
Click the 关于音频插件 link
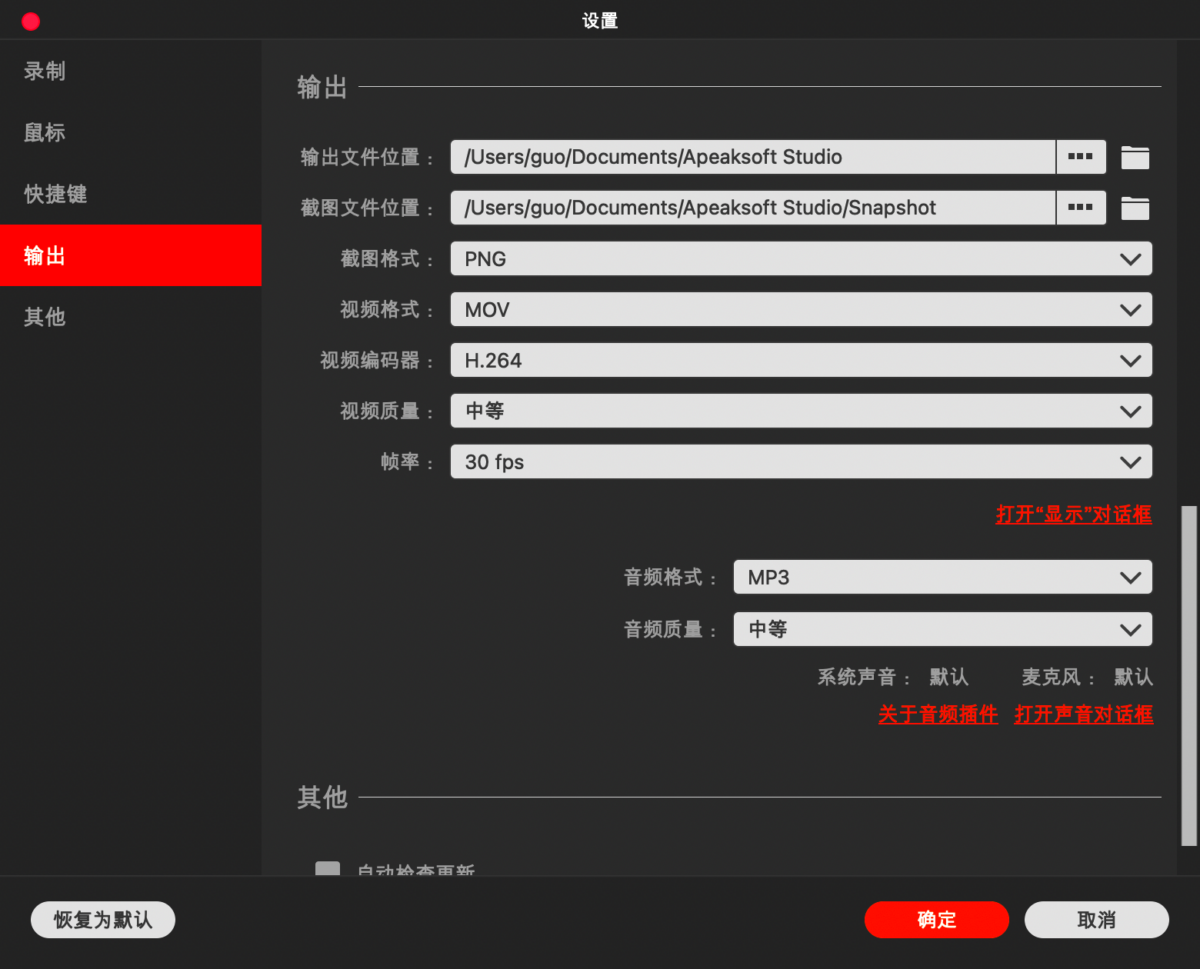pyautogui.click(x=938, y=714)
